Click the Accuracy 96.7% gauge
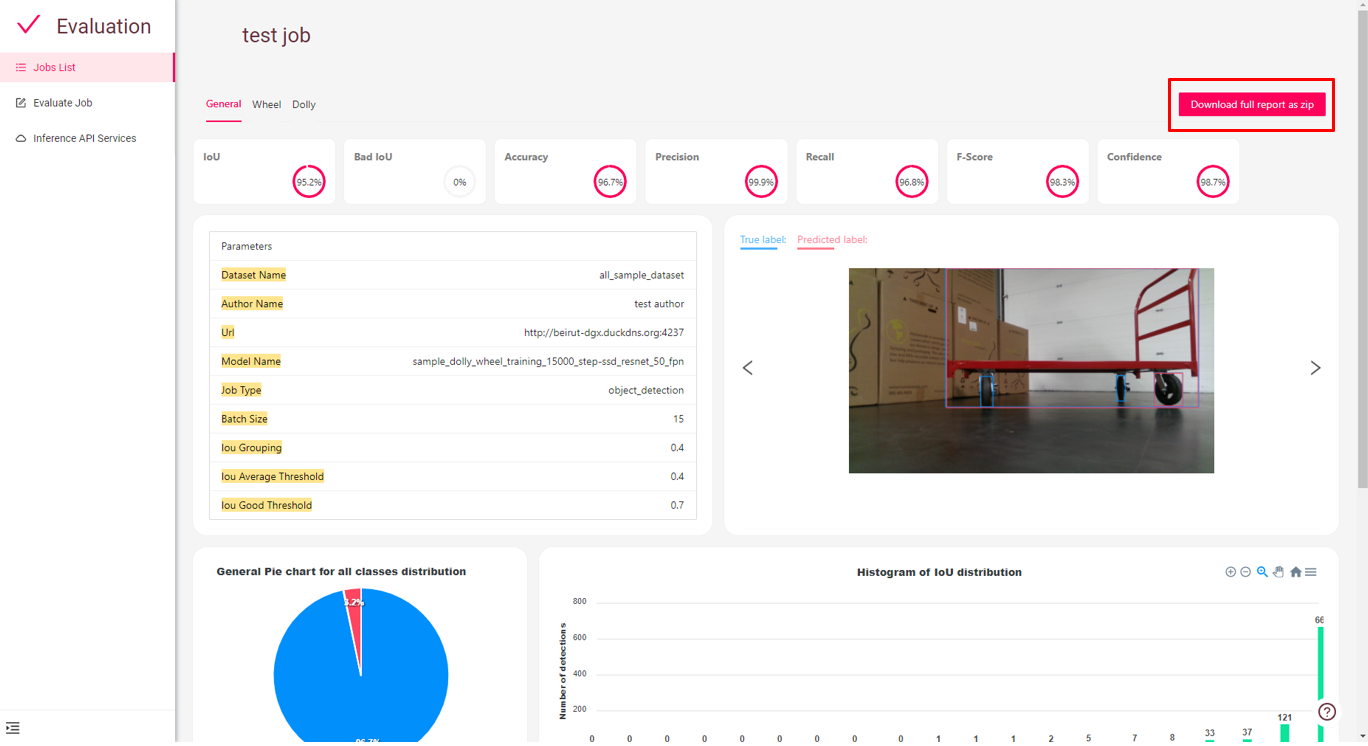1368x746 pixels. 610,182
